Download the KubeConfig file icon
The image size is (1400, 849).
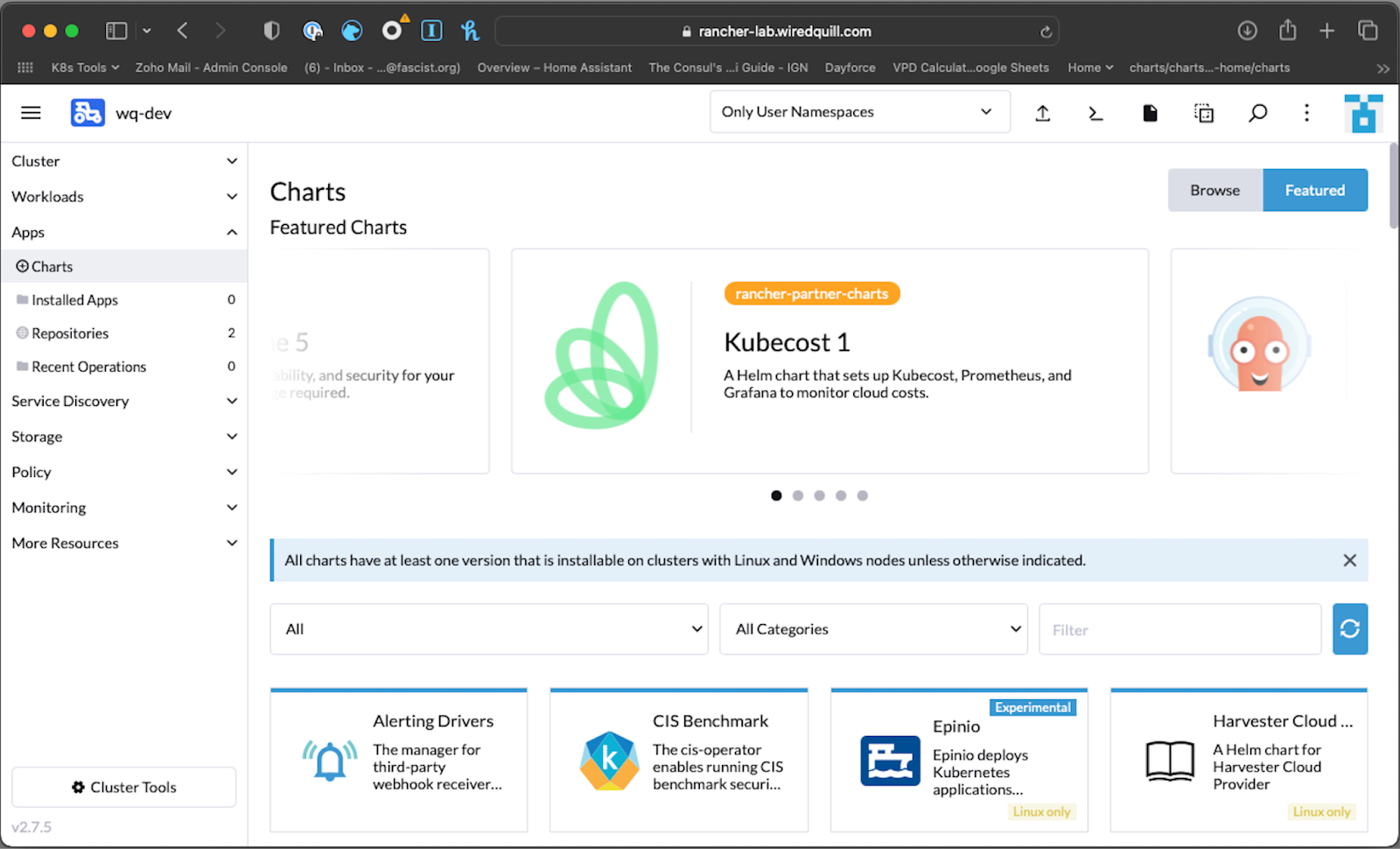1150,113
